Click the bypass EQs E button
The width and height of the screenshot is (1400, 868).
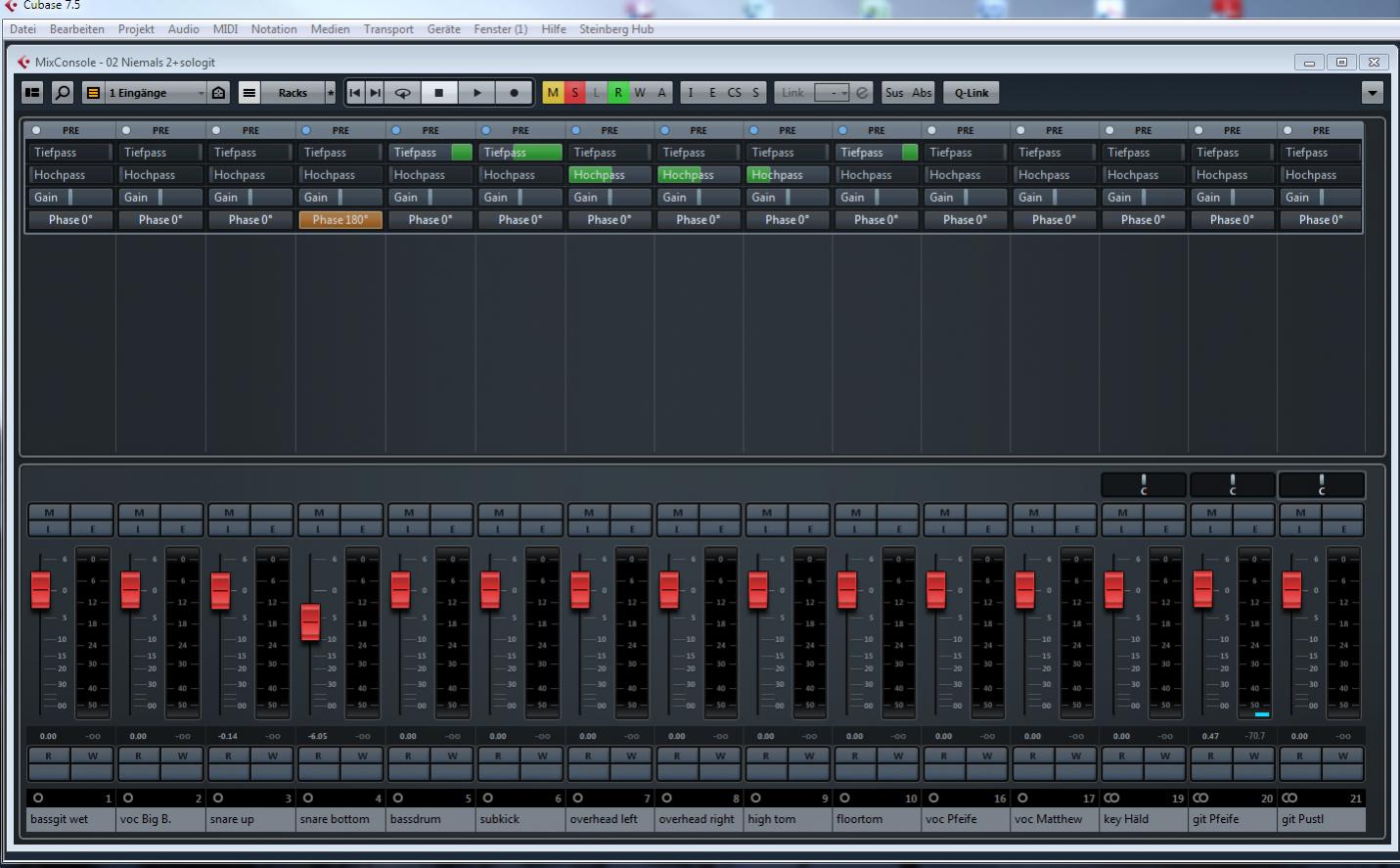(x=712, y=93)
